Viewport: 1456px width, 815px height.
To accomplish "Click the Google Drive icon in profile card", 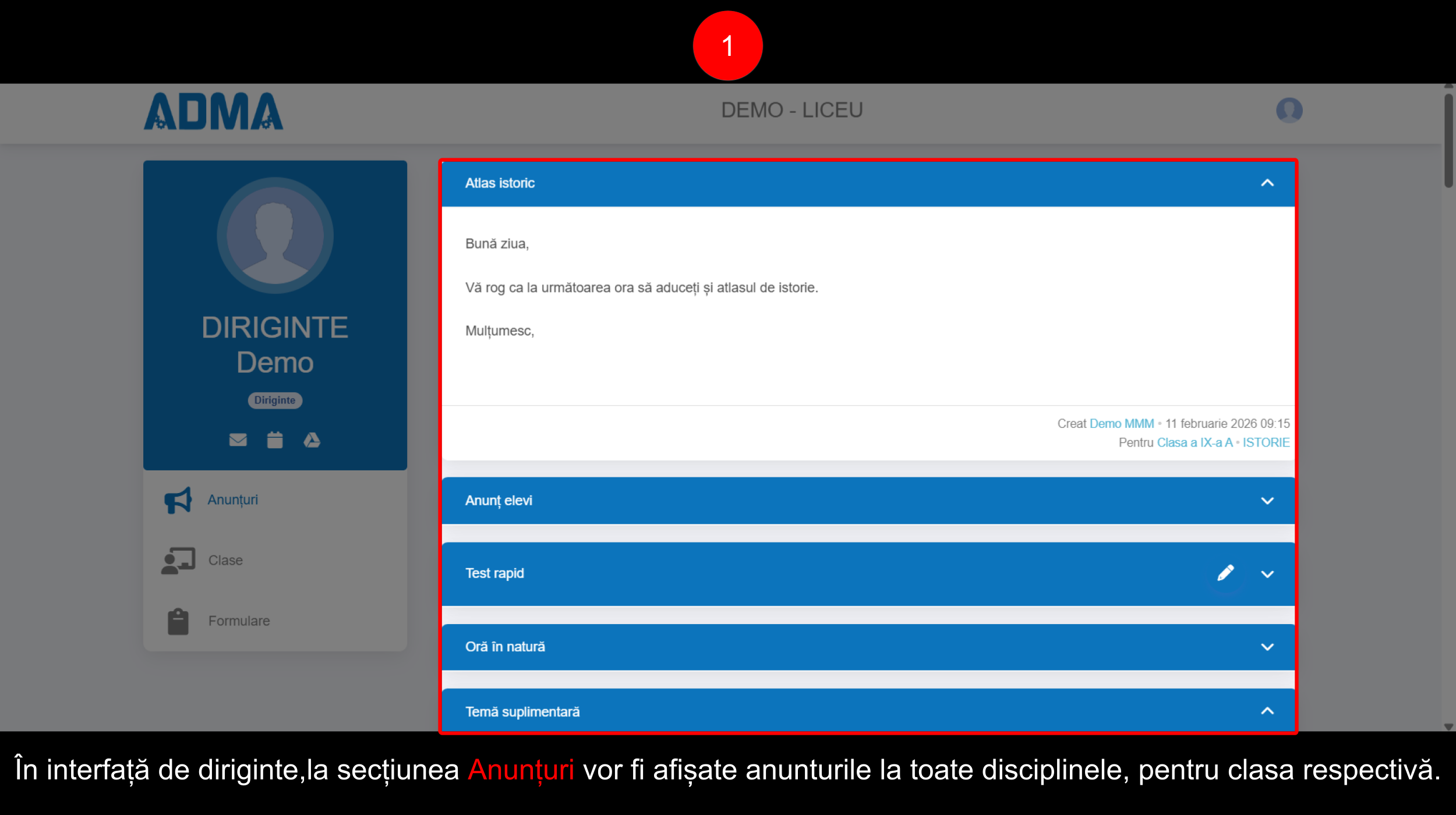I will [x=312, y=440].
